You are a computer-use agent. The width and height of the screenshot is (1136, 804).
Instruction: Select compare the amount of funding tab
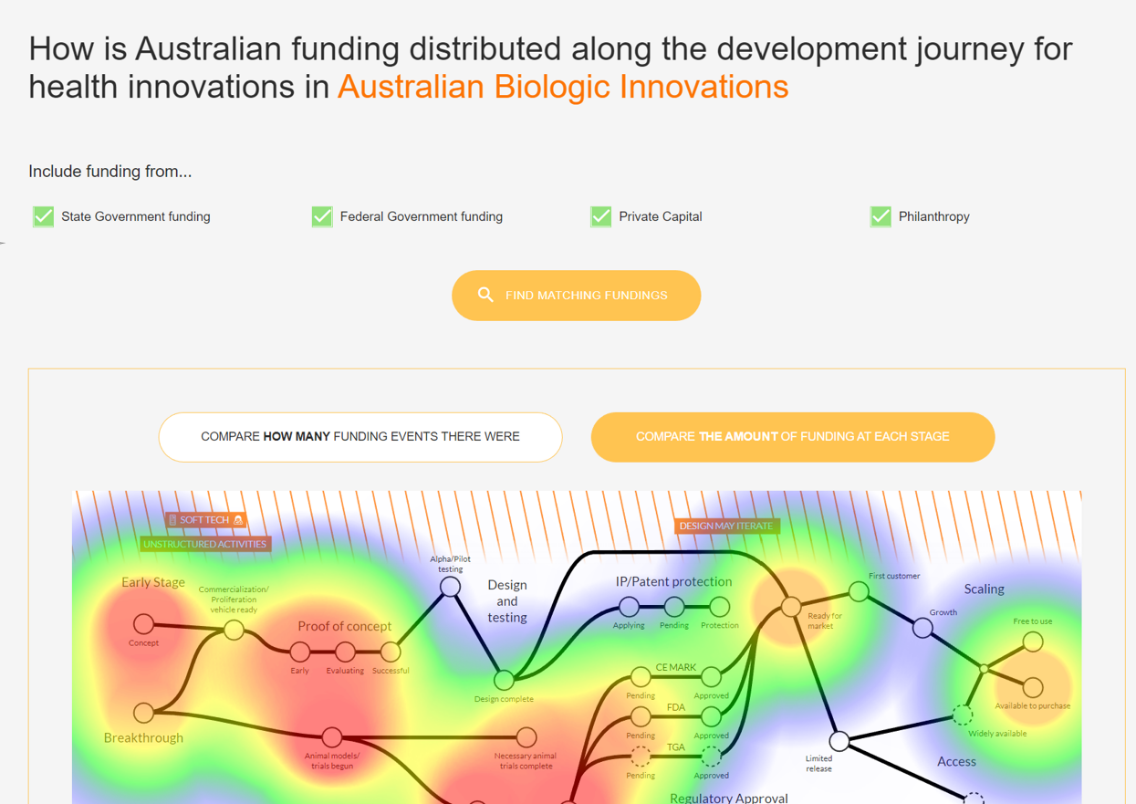tap(793, 437)
